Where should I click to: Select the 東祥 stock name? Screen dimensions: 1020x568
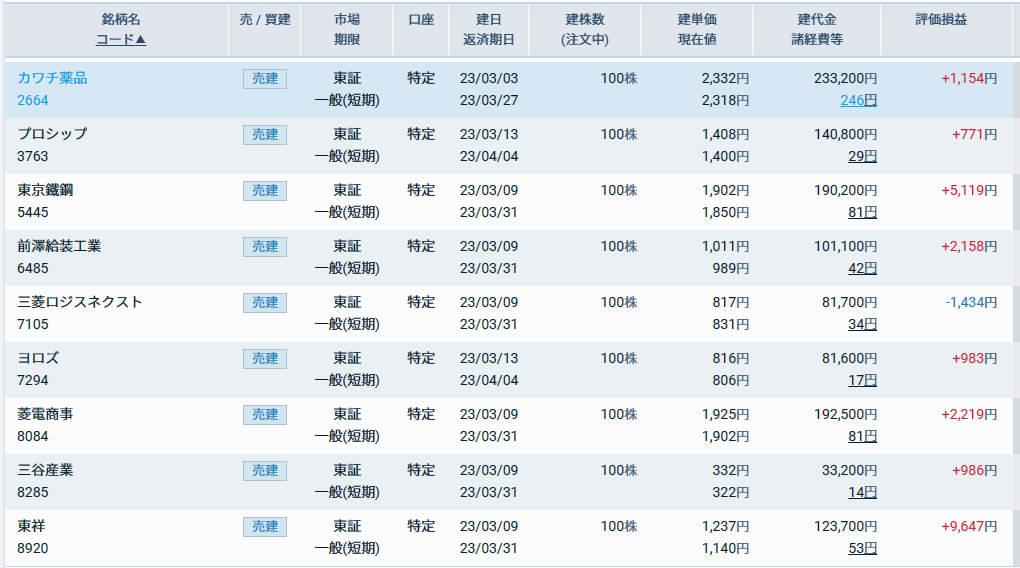[31, 526]
